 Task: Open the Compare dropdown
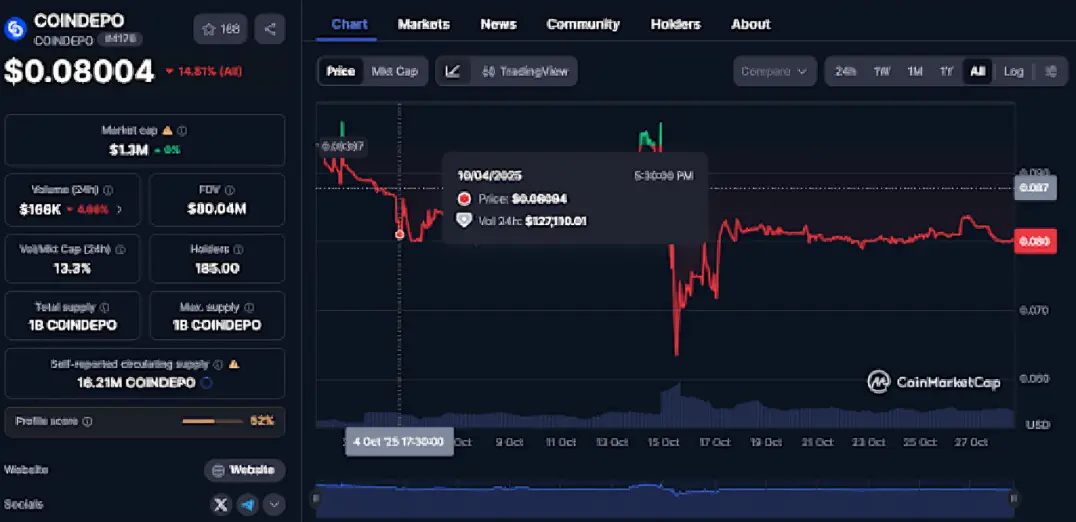point(775,71)
